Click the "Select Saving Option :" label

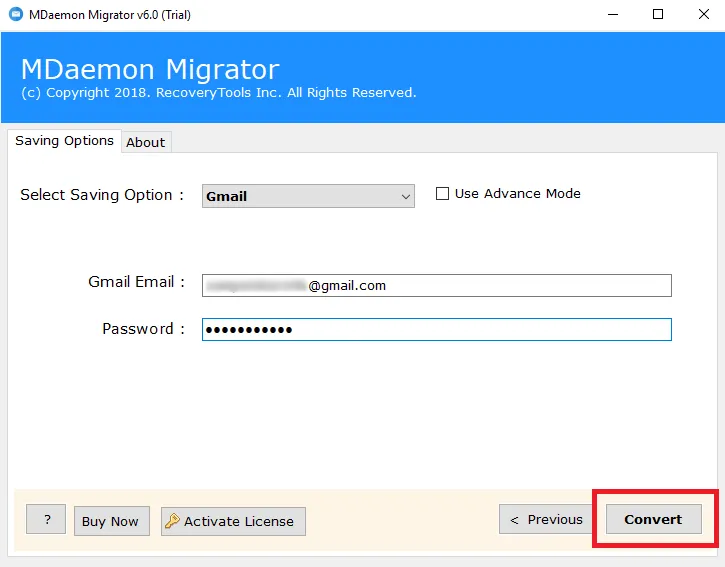102,195
